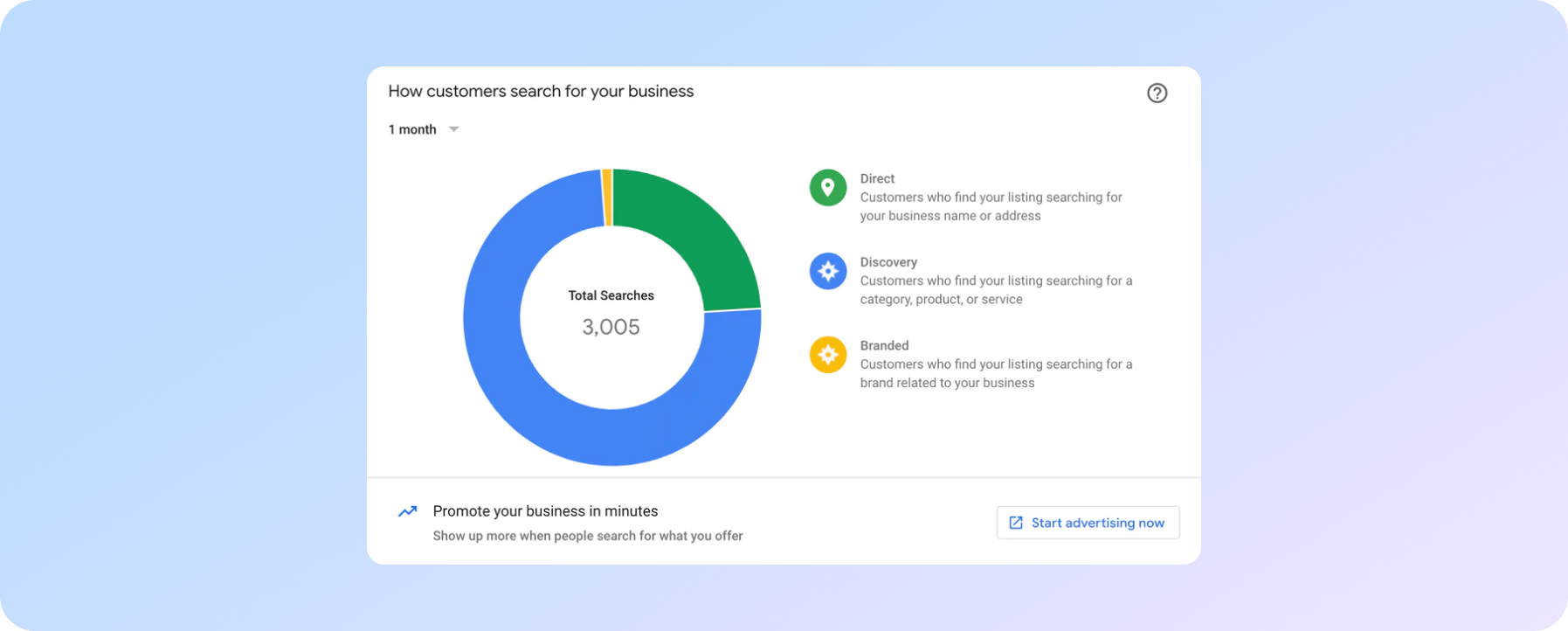1568x631 pixels.
Task: Click the Discovery legend title
Action: pos(888,262)
